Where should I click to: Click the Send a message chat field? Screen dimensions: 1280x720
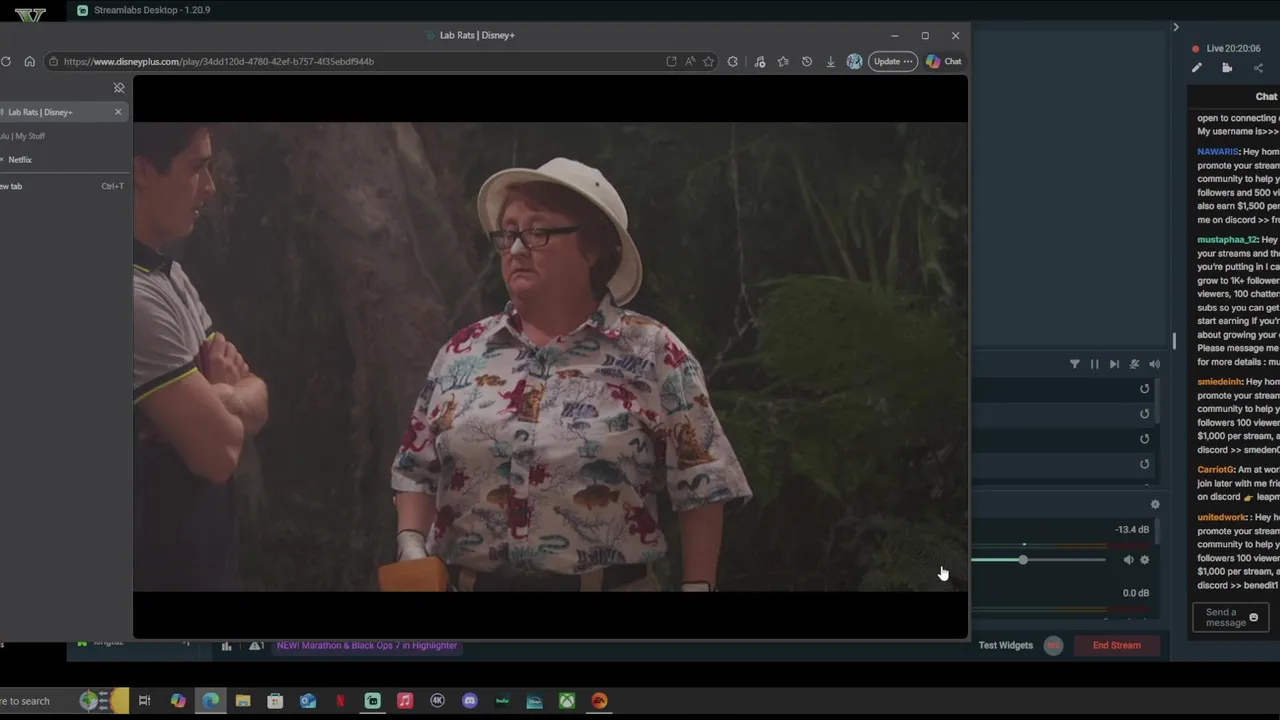tap(1231, 618)
